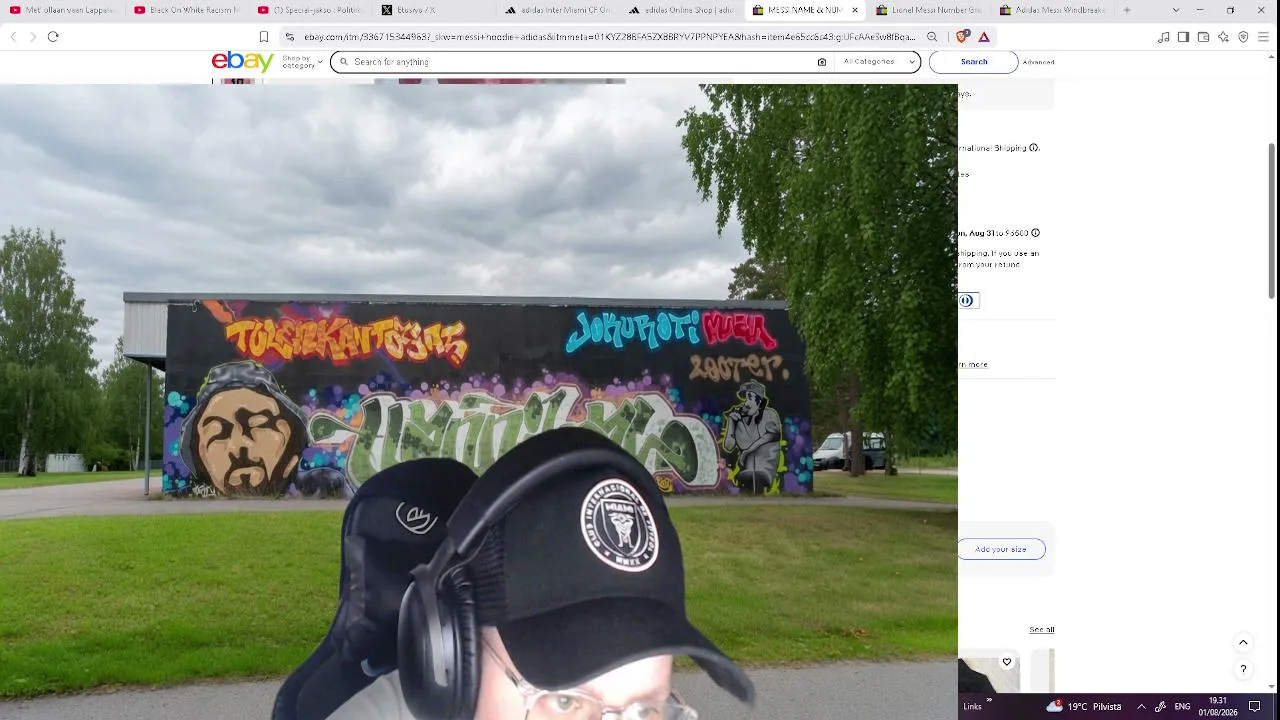Open Leo AI sparkle icon
This screenshot has height=720, width=1280.
coord(1223,37)
